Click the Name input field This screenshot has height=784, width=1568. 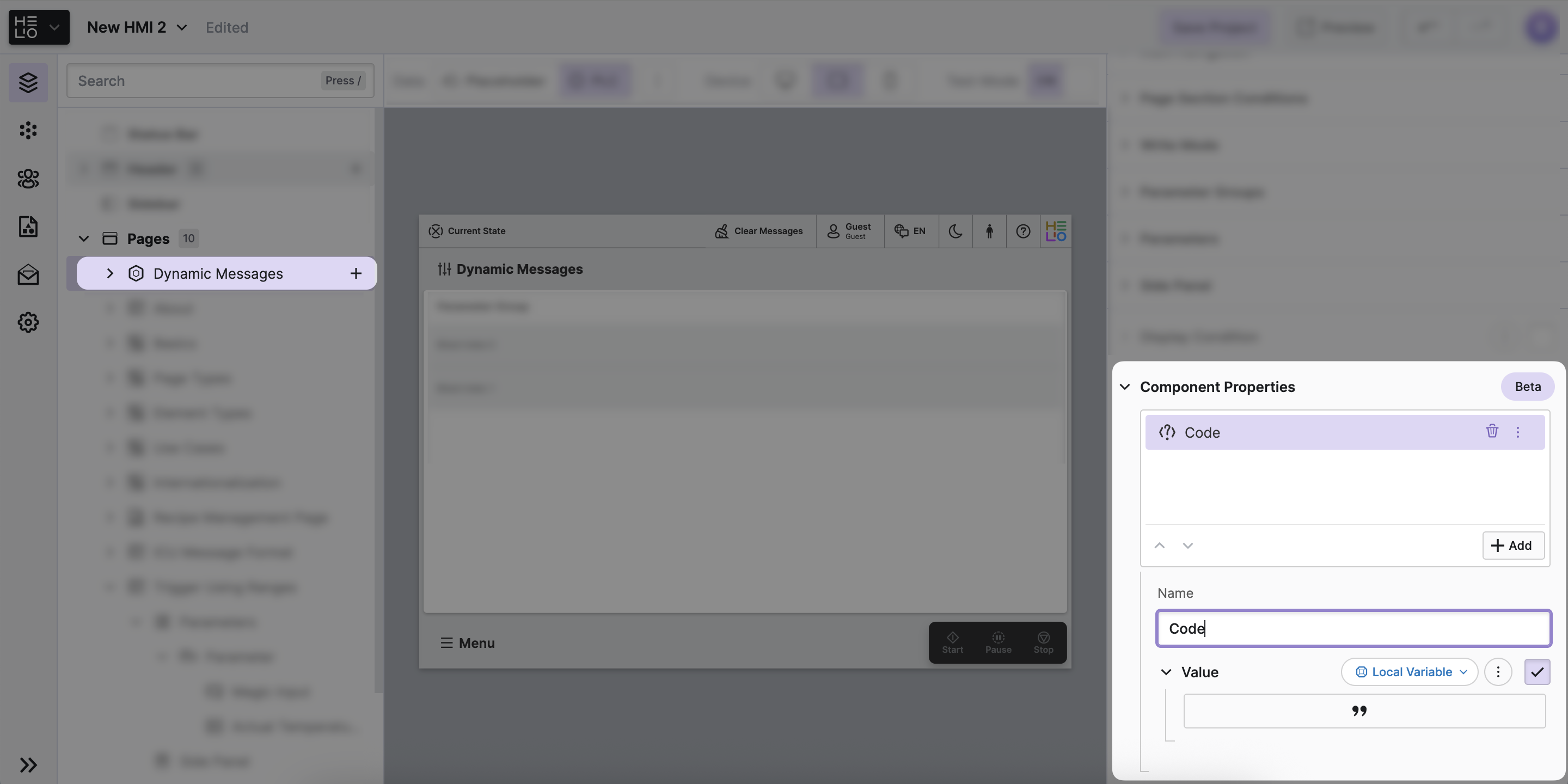tap(1352, 628)
